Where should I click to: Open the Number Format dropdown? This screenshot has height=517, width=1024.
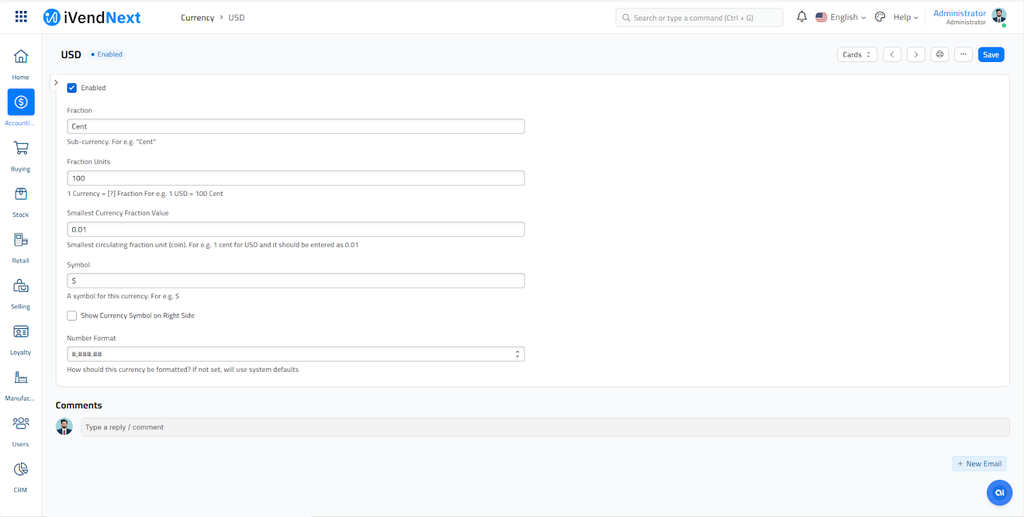point(295,354)
